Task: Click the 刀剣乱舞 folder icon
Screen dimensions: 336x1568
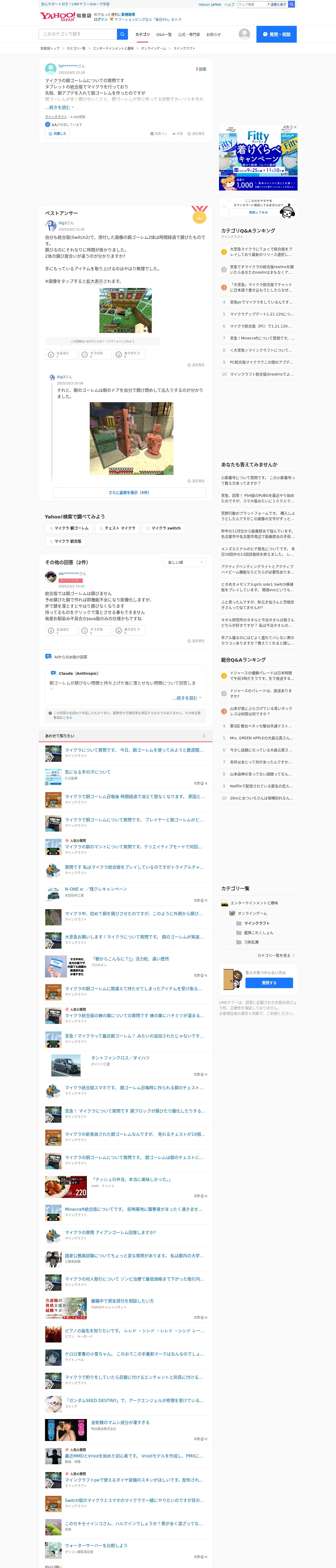Action: 238,942
